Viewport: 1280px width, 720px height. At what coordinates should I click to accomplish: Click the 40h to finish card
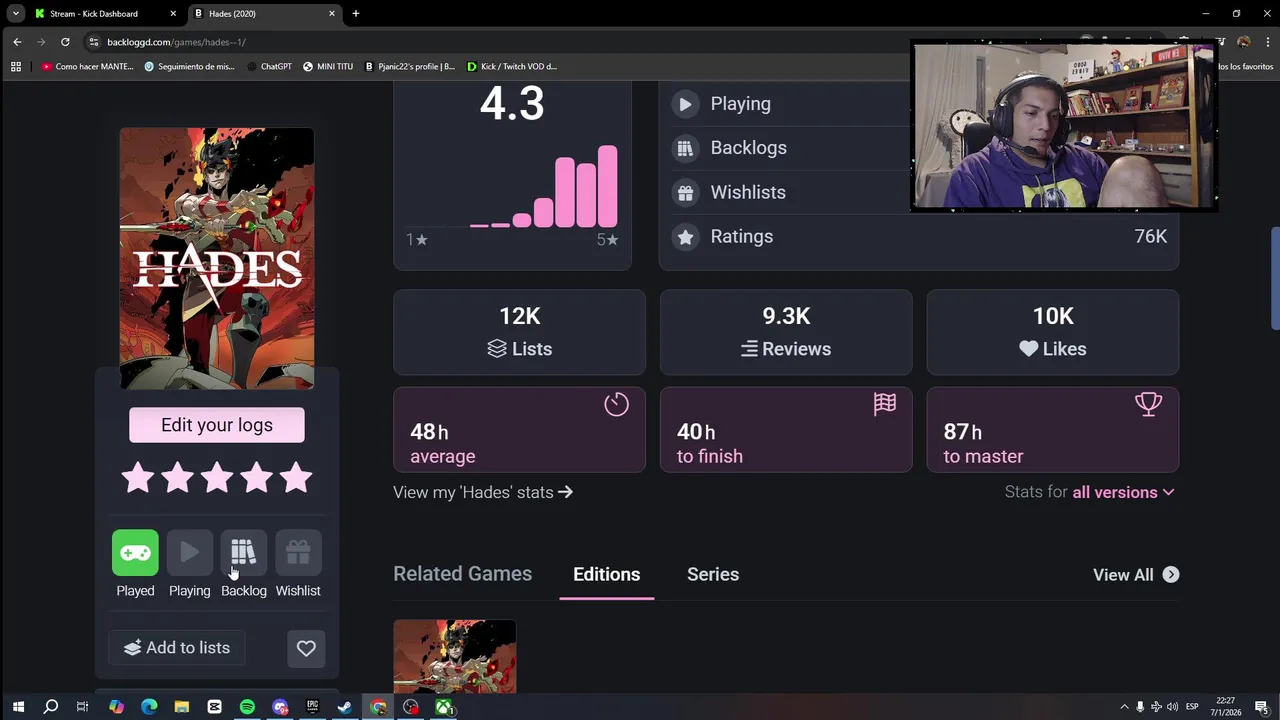coord(786,430)
